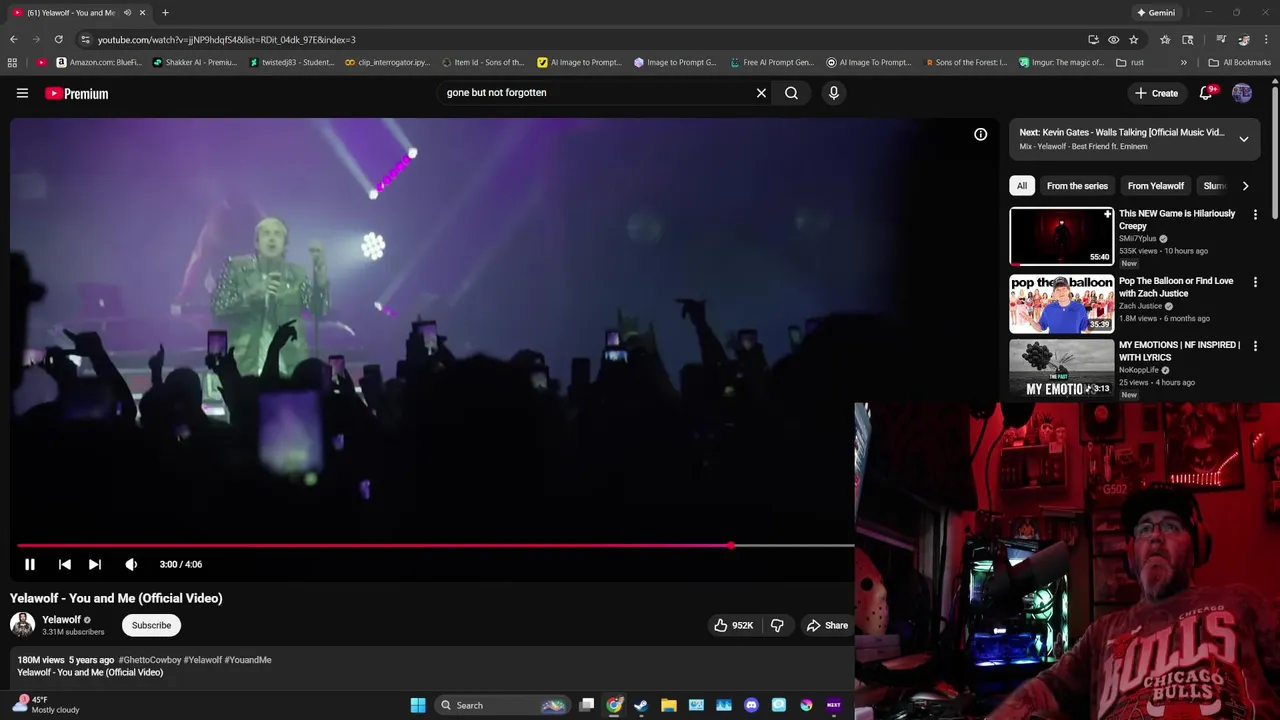Open the Windows Start menu
The image size is (1280, 720).
coord(418,705)
